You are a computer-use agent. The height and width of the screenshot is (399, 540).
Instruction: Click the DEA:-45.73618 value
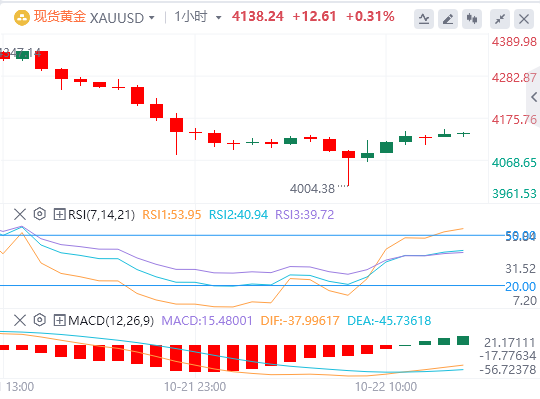click(389, 321)
